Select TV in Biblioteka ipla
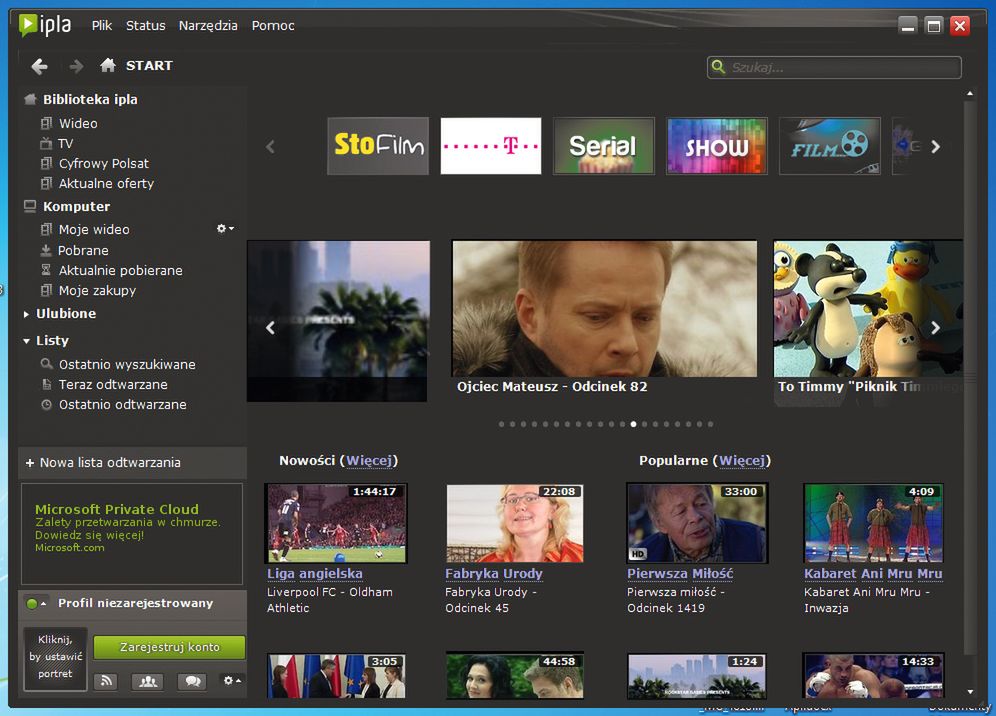 pyautogui.click(x=65, y=144)
